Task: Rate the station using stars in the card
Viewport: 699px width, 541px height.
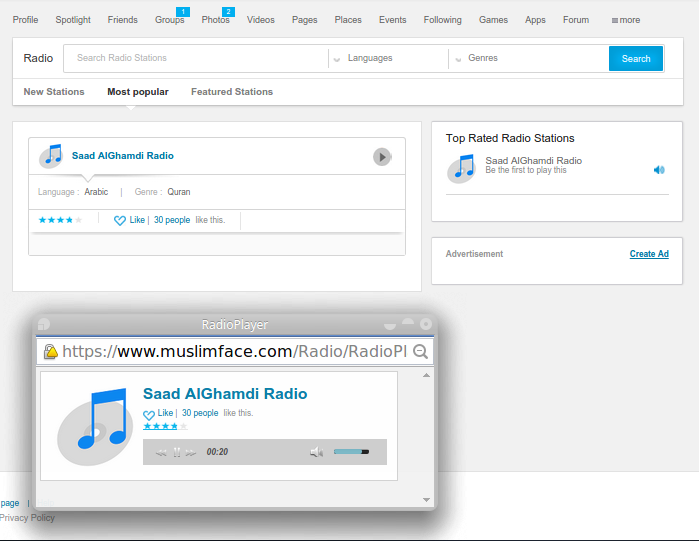Action: point(60,220)
